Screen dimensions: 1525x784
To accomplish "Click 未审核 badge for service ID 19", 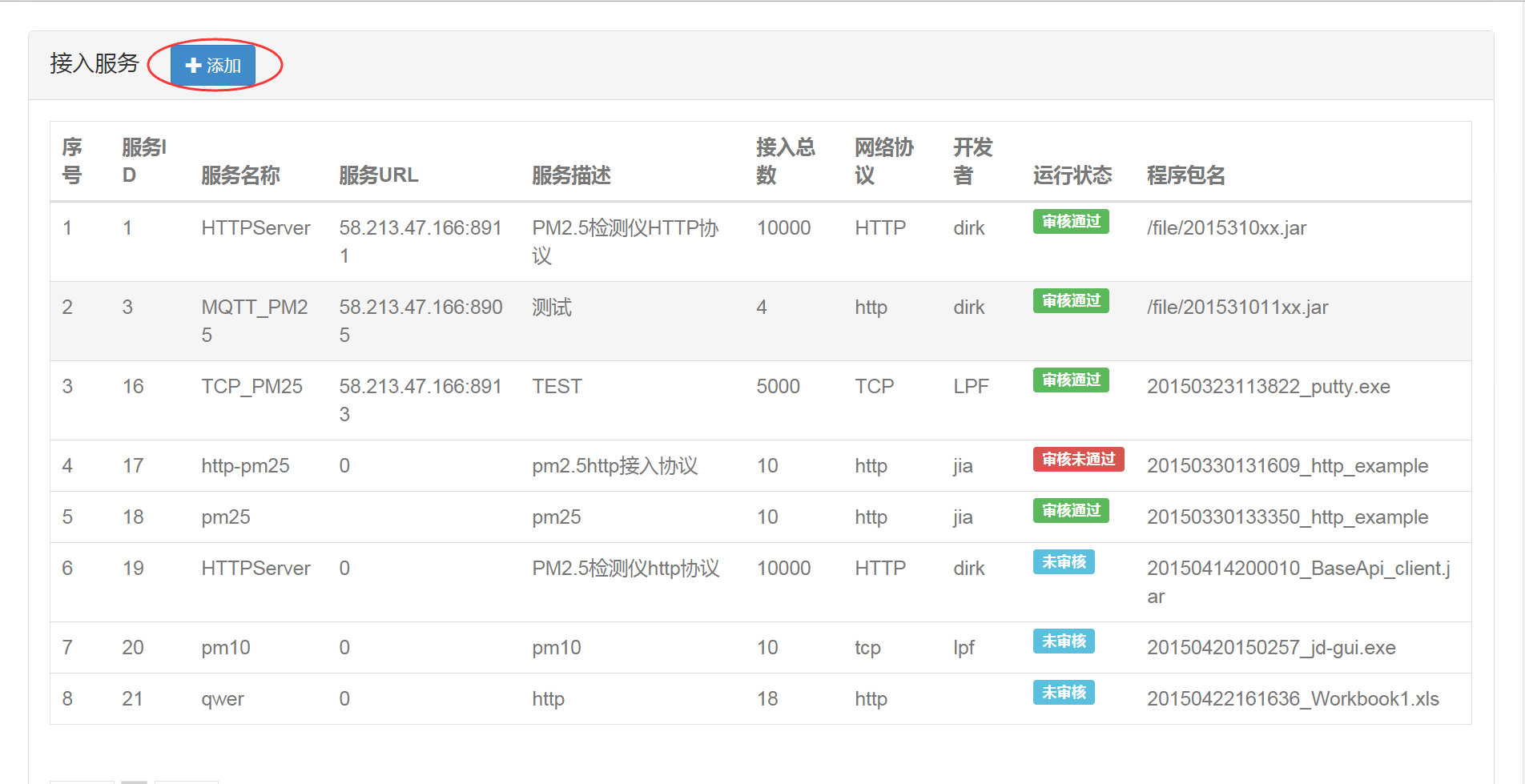I will click(x=1063, y=561).
